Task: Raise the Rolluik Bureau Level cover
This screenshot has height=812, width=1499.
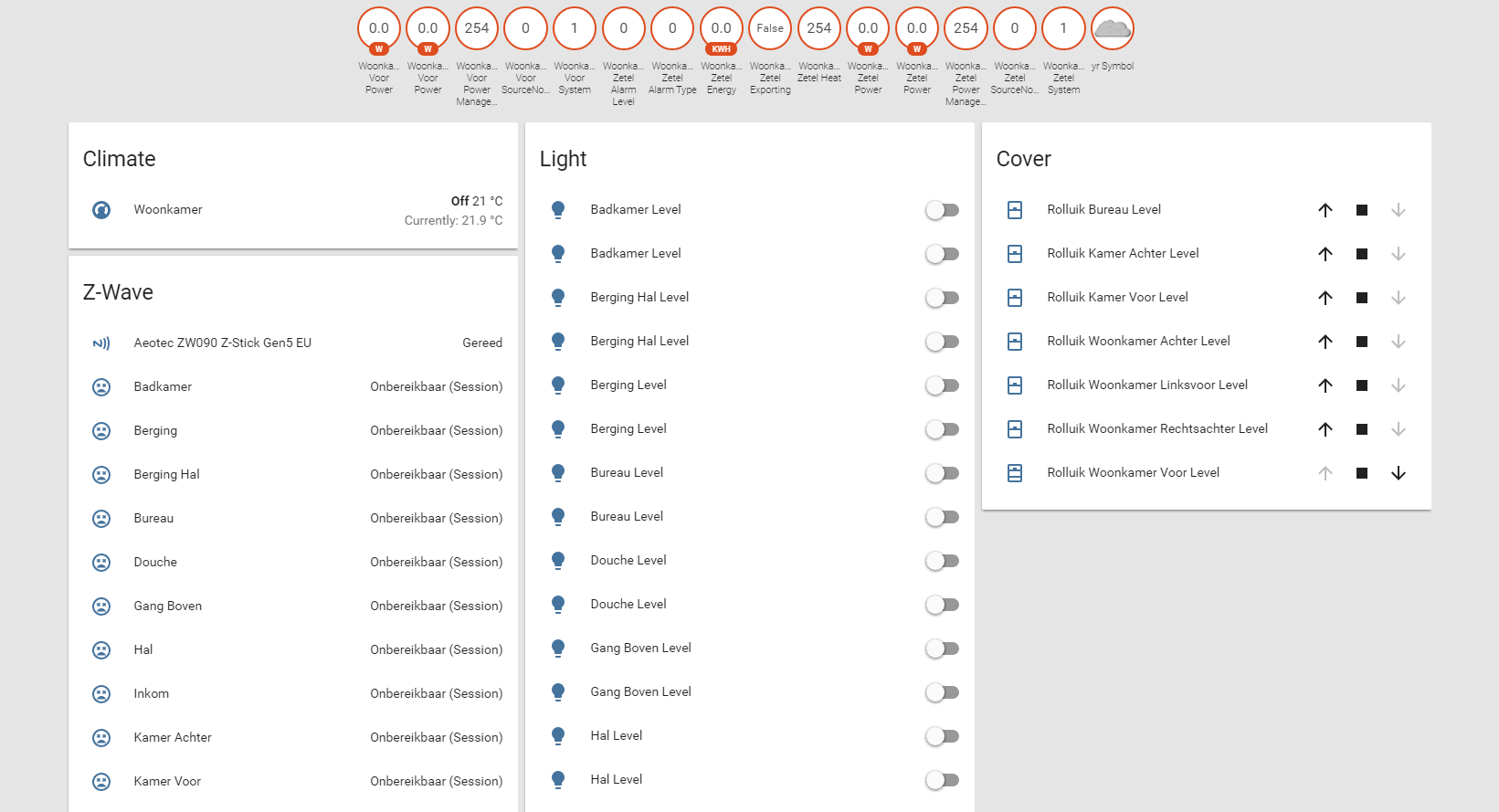Action: [x=1325, y=210]
